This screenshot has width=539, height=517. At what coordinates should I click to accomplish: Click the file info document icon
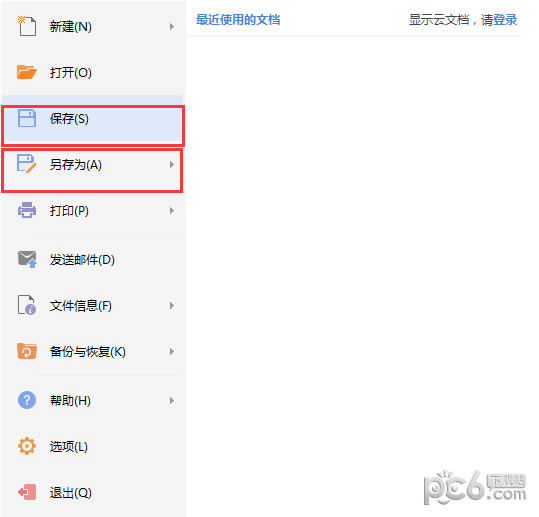[27, 305]
